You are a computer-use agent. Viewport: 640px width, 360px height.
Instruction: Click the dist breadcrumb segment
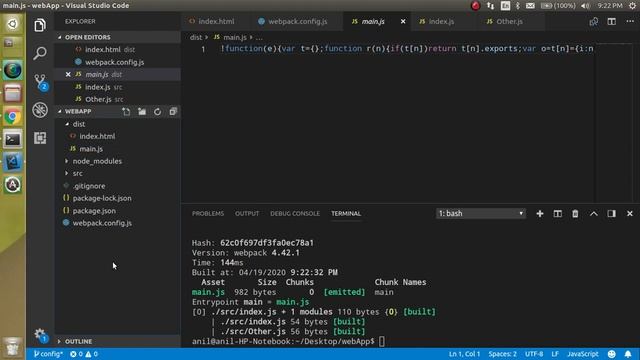(196, 37)
